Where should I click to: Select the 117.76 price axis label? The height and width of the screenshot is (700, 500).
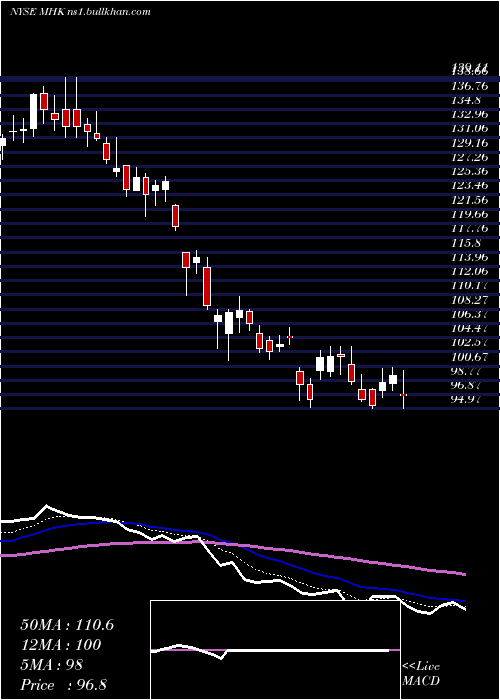tap(470, 229)
